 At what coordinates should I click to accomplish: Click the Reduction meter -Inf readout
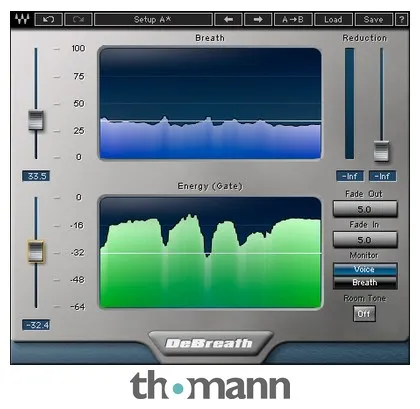(350, 176)
